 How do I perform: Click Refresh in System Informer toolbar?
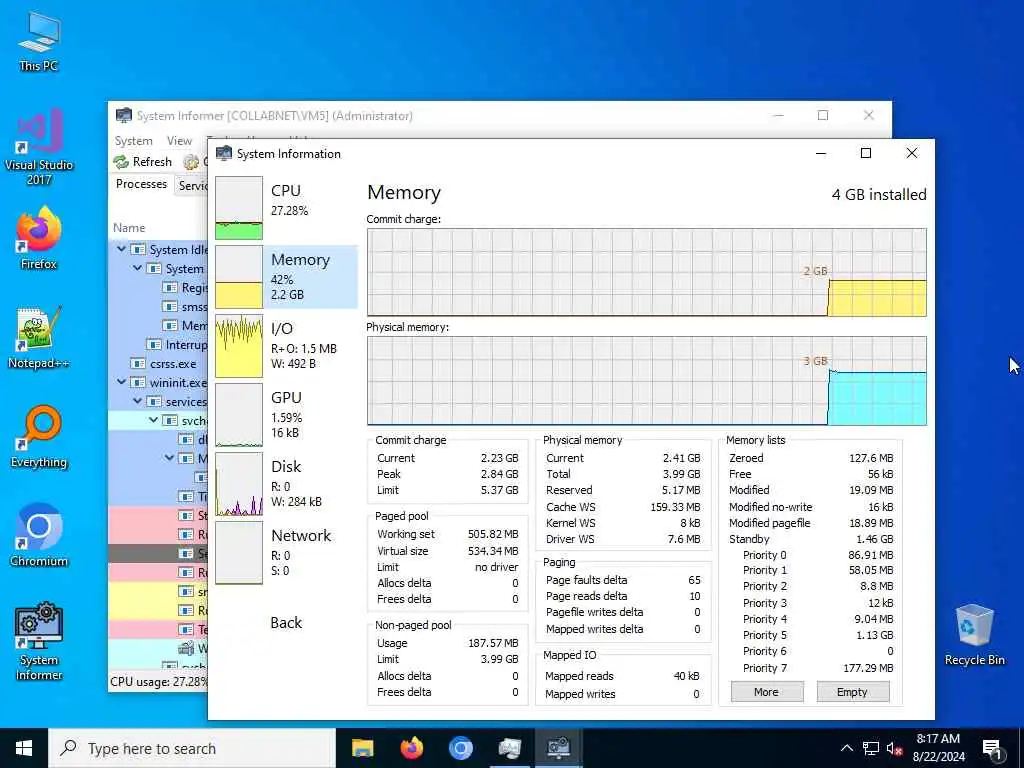(x=143, y=161)
